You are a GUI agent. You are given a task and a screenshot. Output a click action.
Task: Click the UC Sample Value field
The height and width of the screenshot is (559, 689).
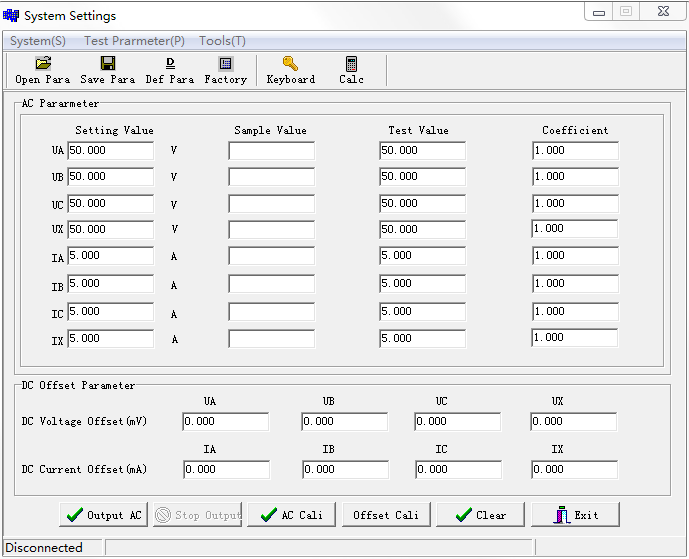[272, 204]
